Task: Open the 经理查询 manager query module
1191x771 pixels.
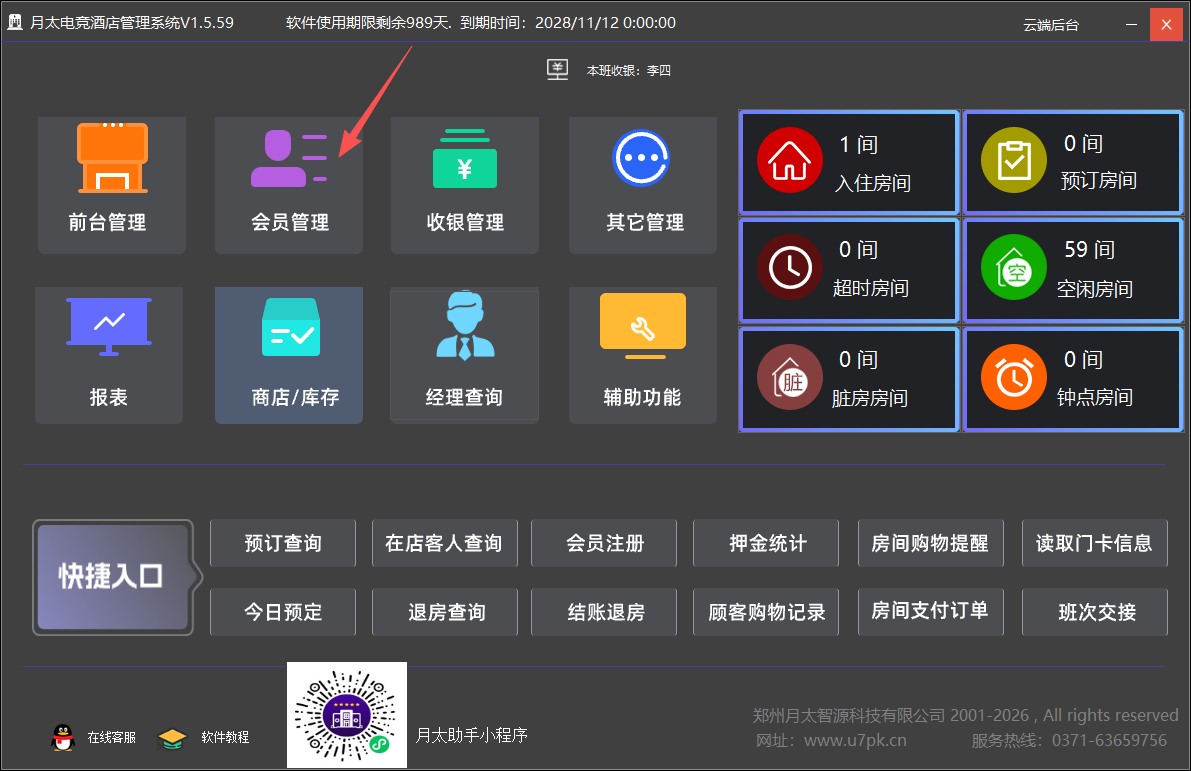Action: (x=465, y=355)
